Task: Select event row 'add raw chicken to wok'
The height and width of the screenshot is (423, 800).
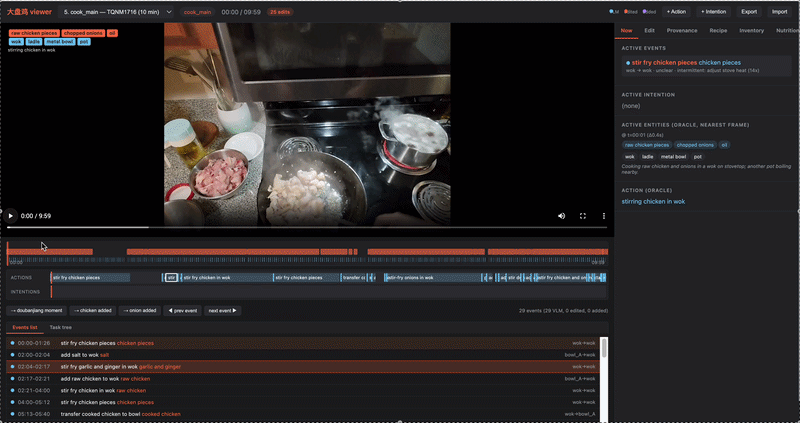Action: pos(303,379)
